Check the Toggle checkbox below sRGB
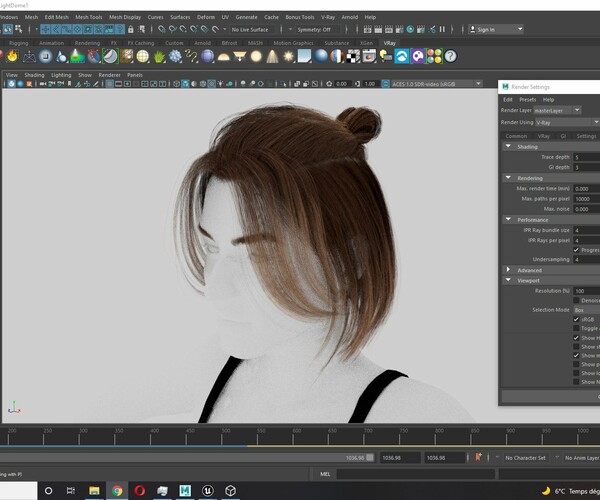 [576, 328]
